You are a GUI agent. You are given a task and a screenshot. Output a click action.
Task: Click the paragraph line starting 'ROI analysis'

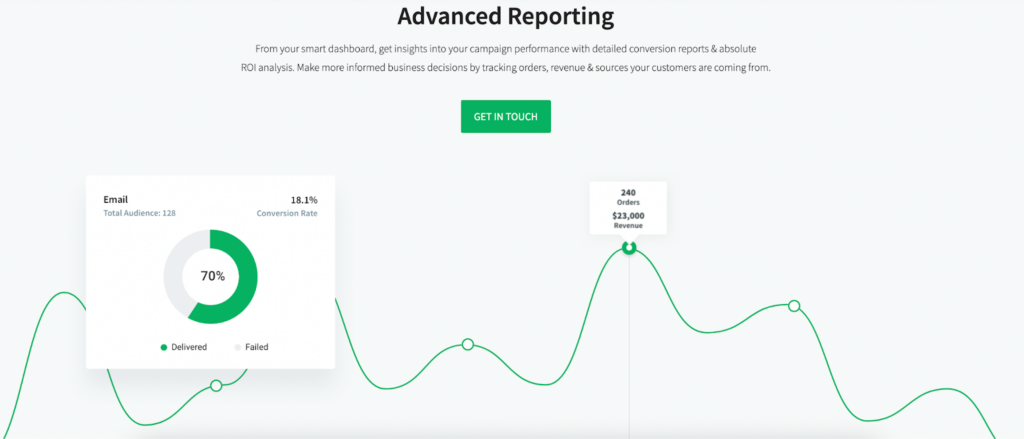point(506,68)
